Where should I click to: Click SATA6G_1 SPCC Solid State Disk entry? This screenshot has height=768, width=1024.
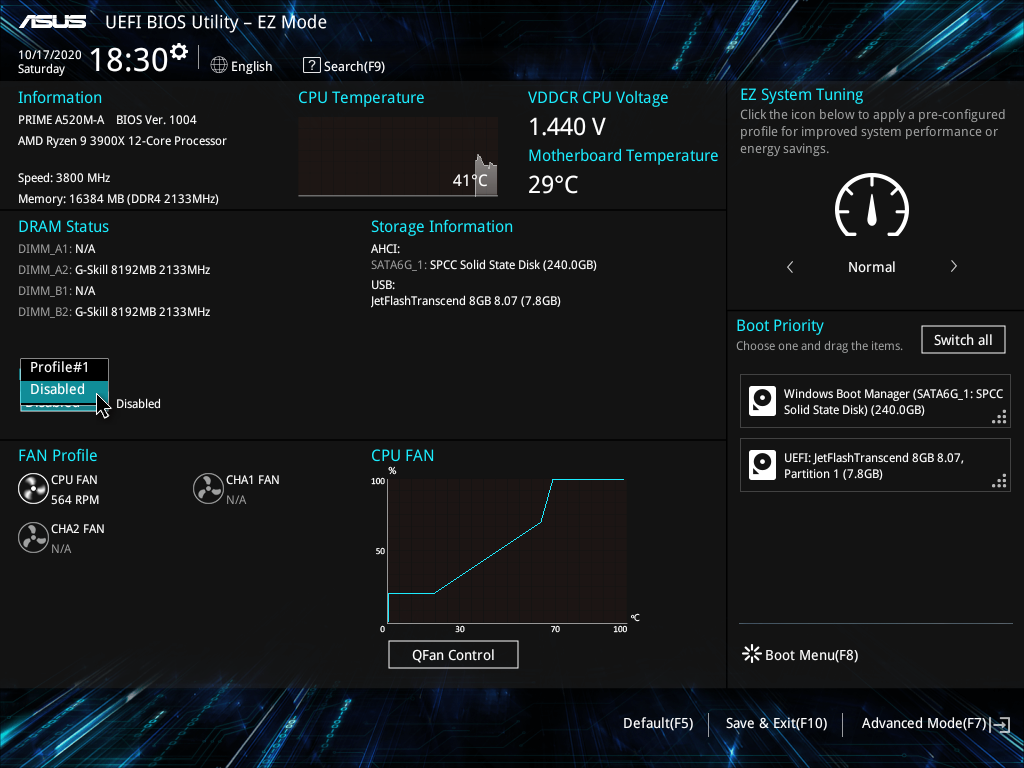pos(484,264)
